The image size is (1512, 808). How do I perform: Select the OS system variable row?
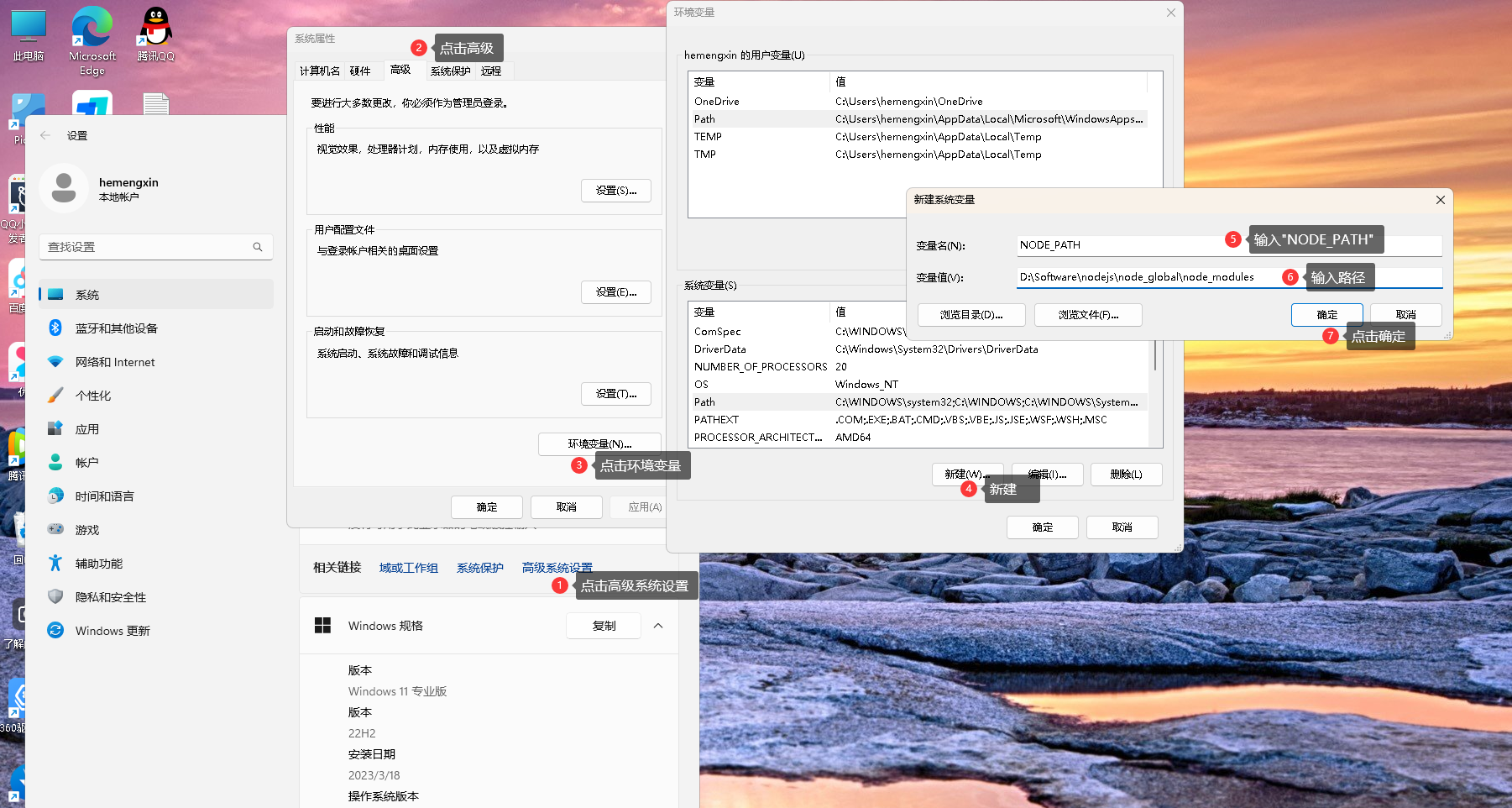coord(918,385)
